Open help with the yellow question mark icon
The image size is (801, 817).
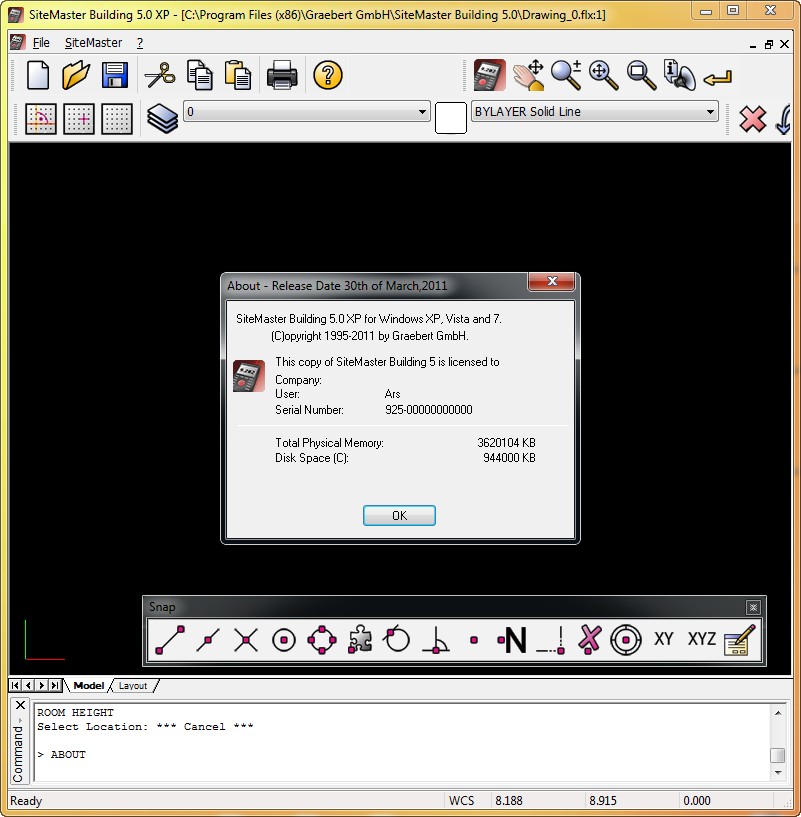click(328, 76)
